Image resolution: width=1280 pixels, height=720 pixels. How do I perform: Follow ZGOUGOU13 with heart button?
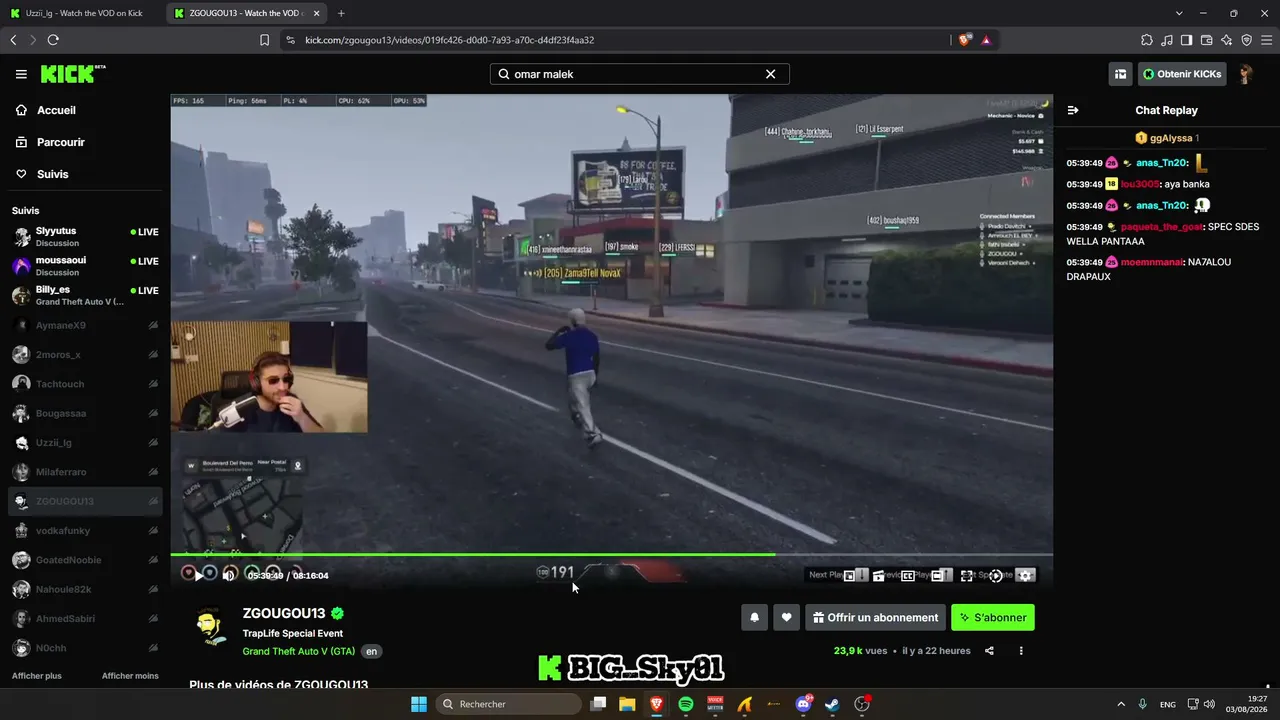[787, 617]
